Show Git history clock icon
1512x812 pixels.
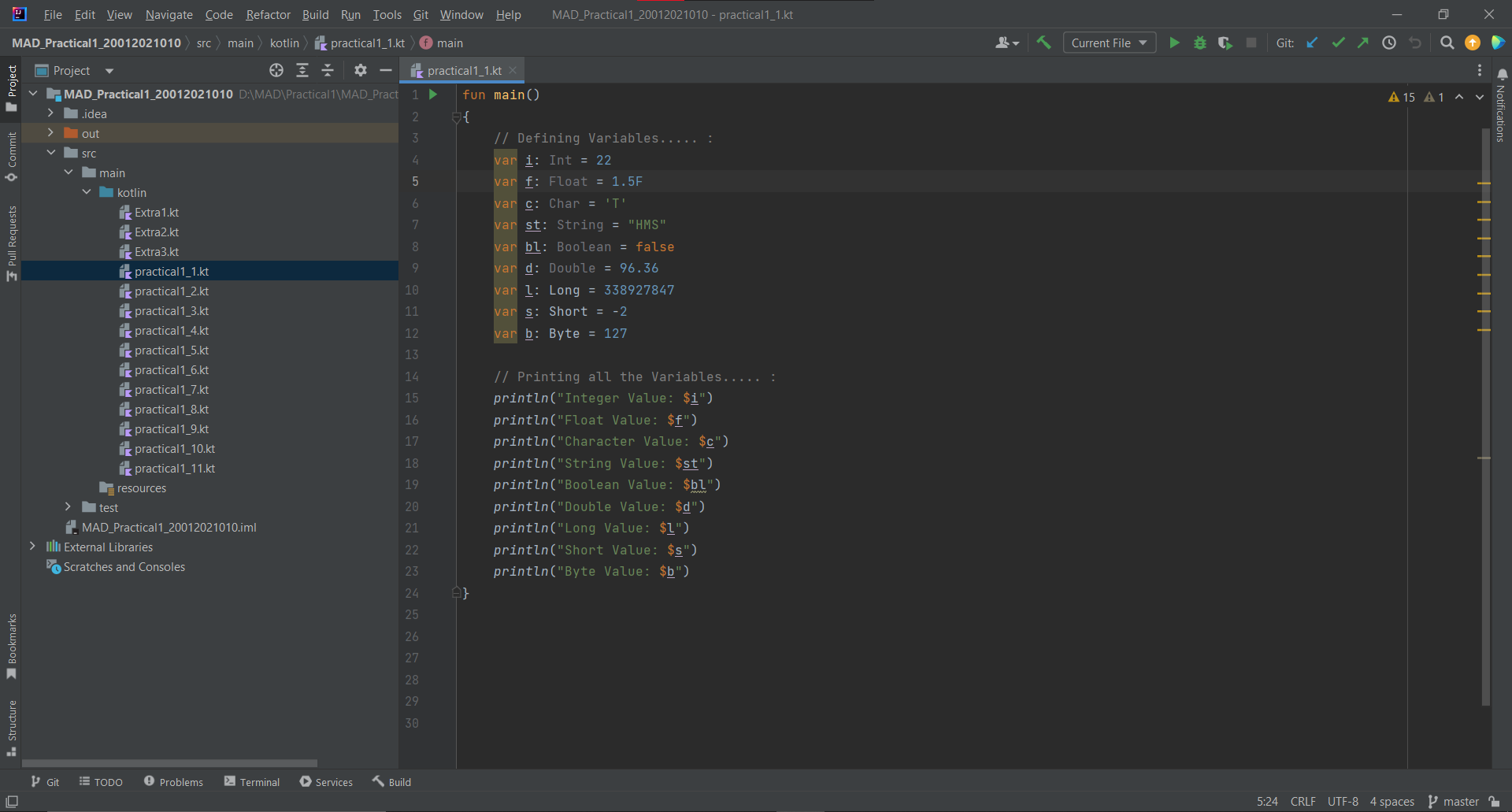(x=1389, y=43)
